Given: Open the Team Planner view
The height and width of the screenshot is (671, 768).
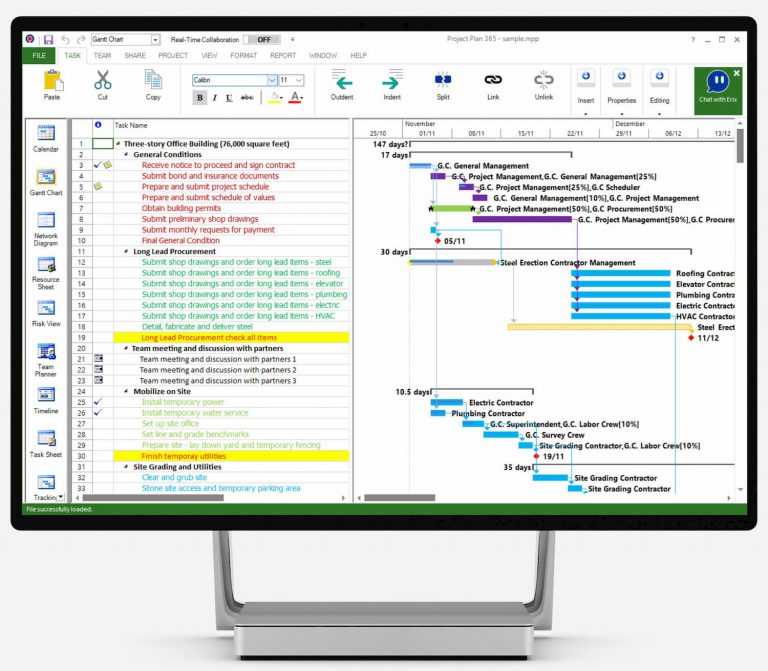Looking at the screenshot, I should click(46, 359).
